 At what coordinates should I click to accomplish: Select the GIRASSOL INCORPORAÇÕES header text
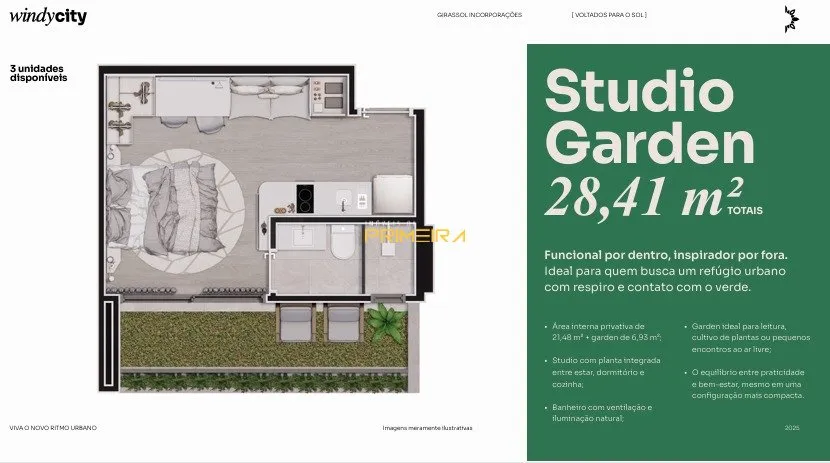480,15
